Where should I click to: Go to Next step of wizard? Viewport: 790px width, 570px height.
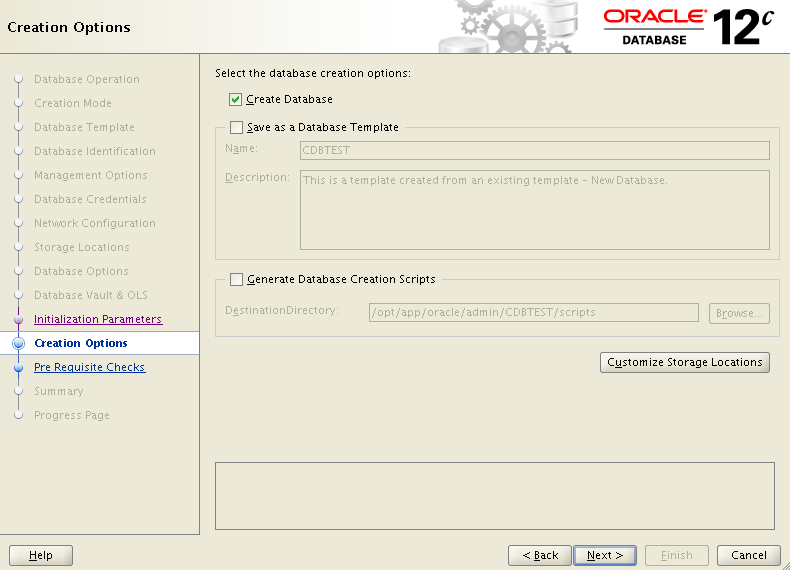[605, 555]
